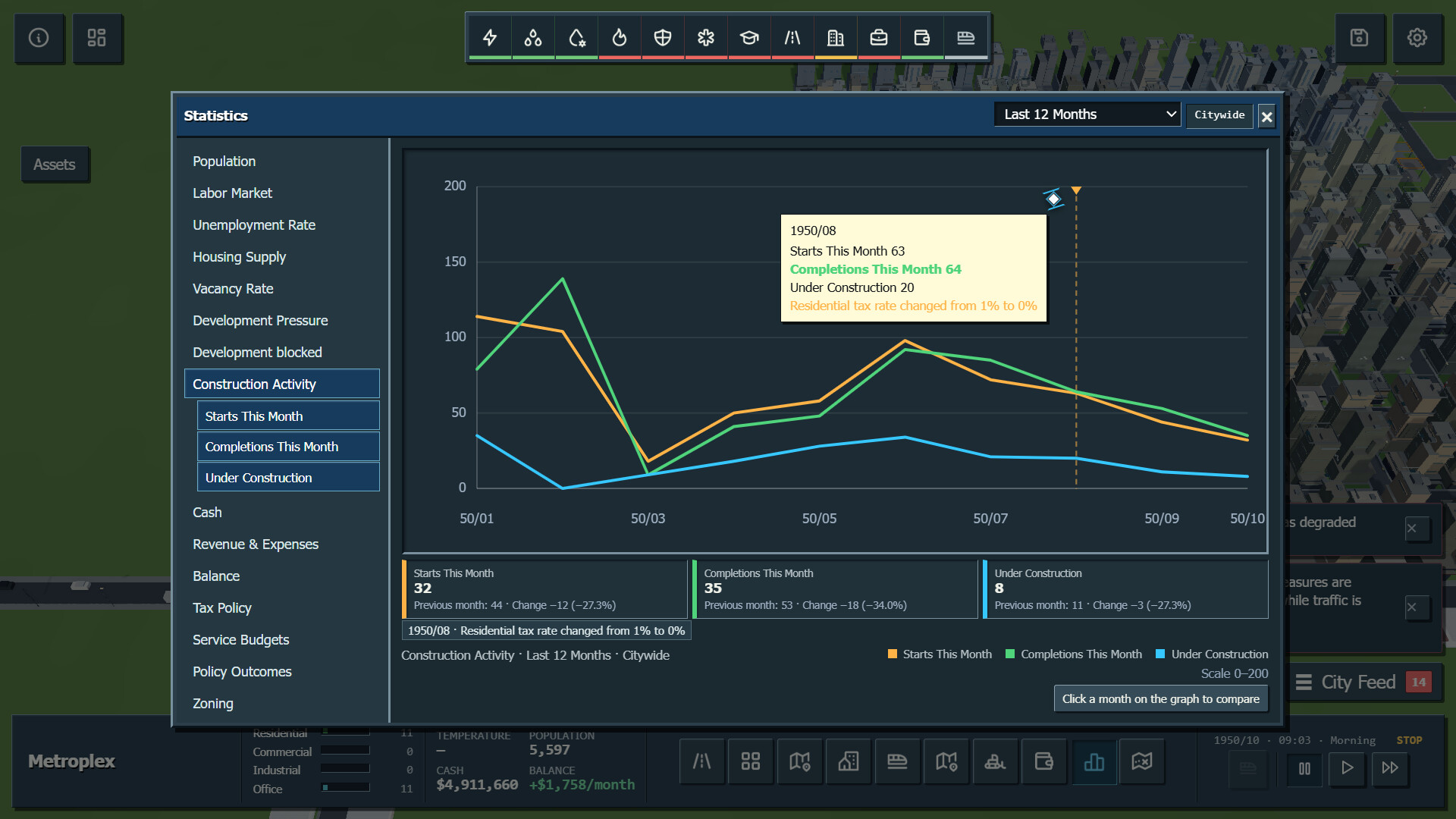Click the info icon button
This screenshot has height=819, width=1456.
coord(39,37)
